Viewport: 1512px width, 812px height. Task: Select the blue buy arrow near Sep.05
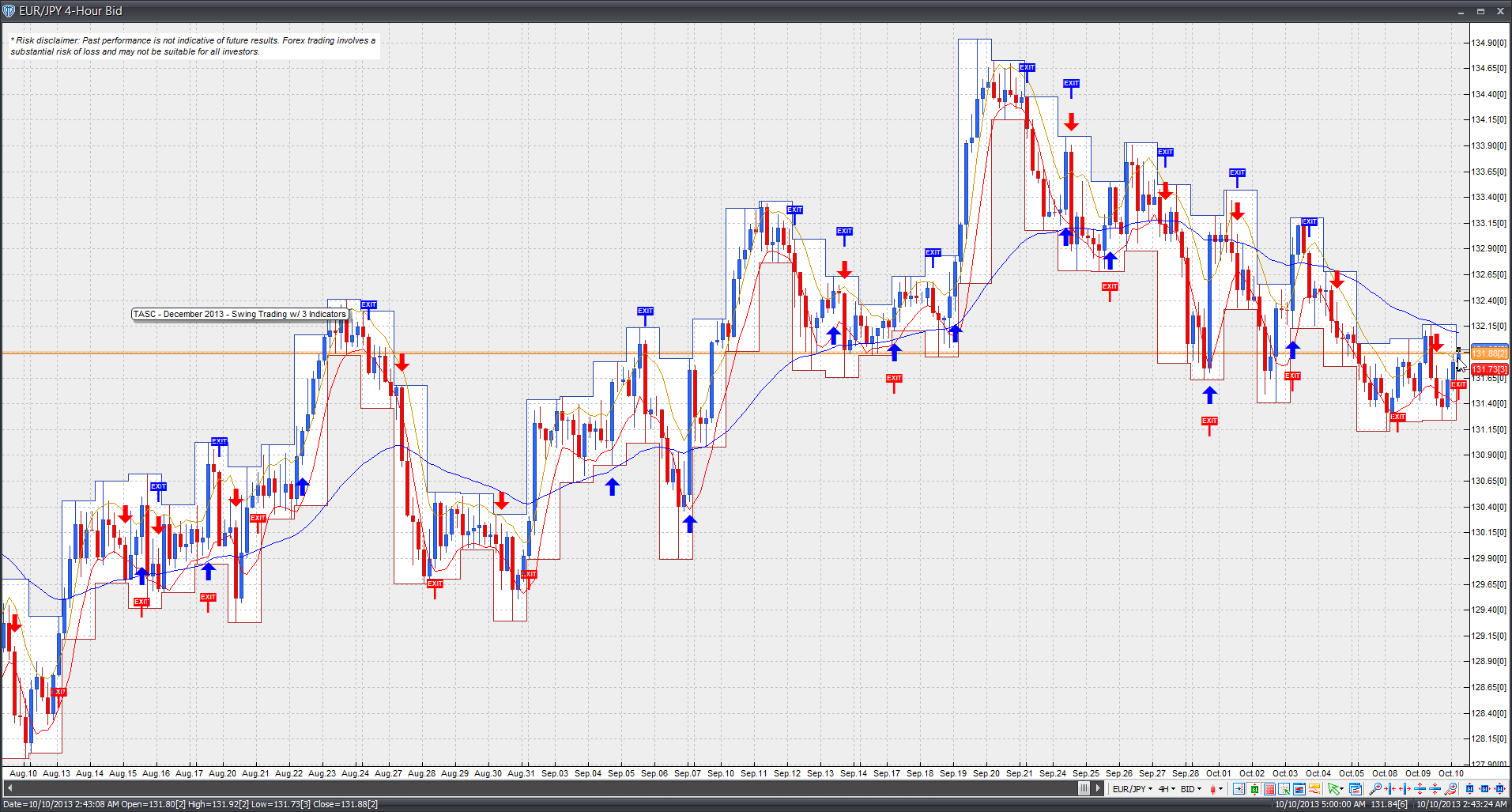coord(613,487)
